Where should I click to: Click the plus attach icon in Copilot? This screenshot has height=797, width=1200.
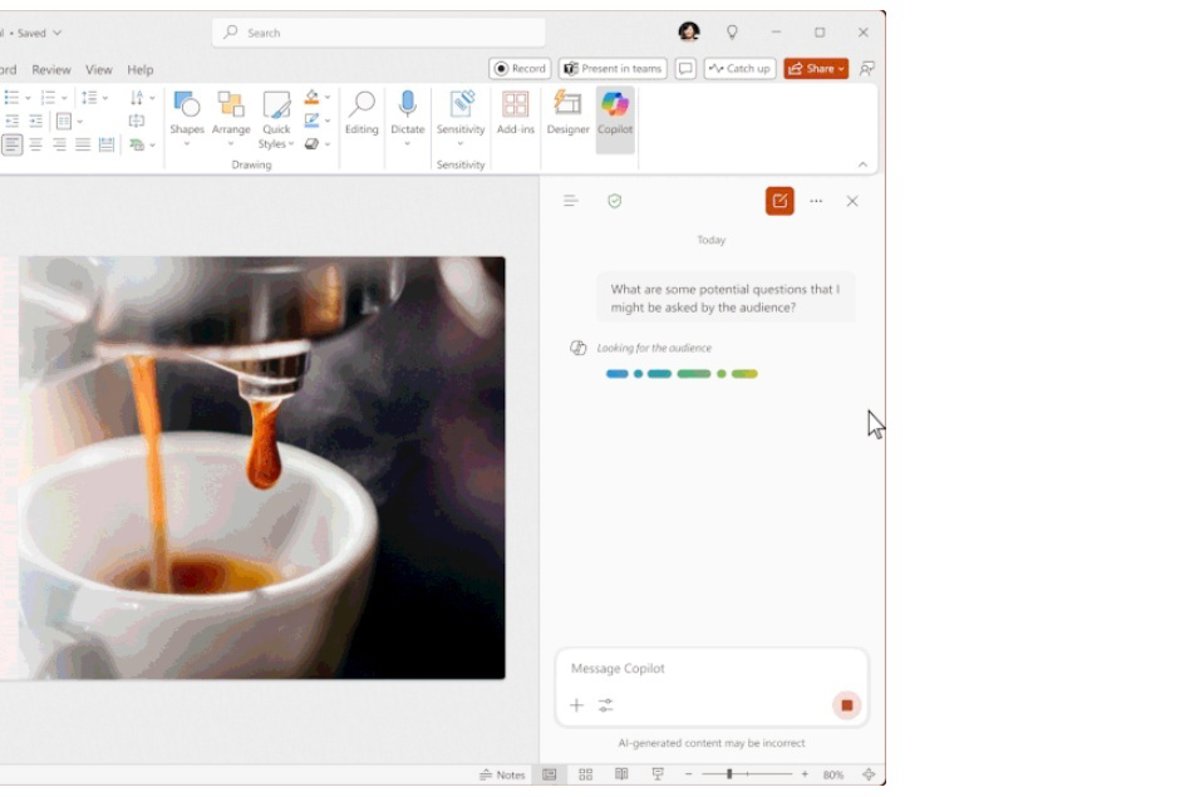click(576, 705)
